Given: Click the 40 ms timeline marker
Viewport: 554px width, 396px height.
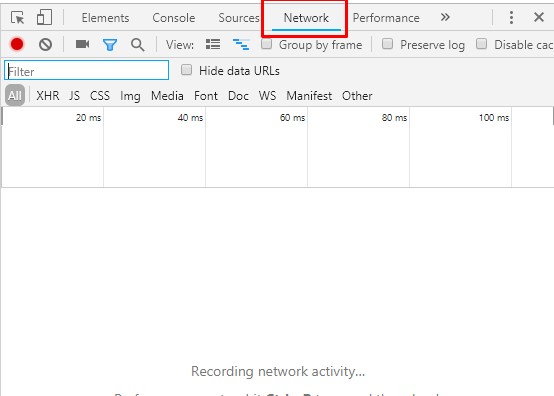Looking at the screenshot, I should 190,118.
